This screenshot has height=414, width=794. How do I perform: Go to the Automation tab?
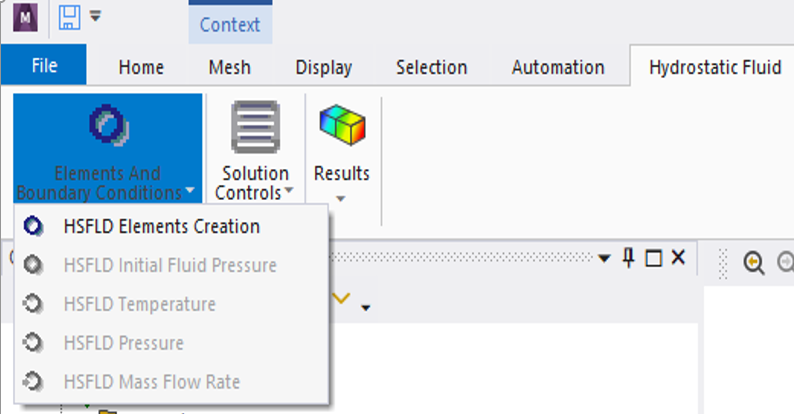[558, 67]
